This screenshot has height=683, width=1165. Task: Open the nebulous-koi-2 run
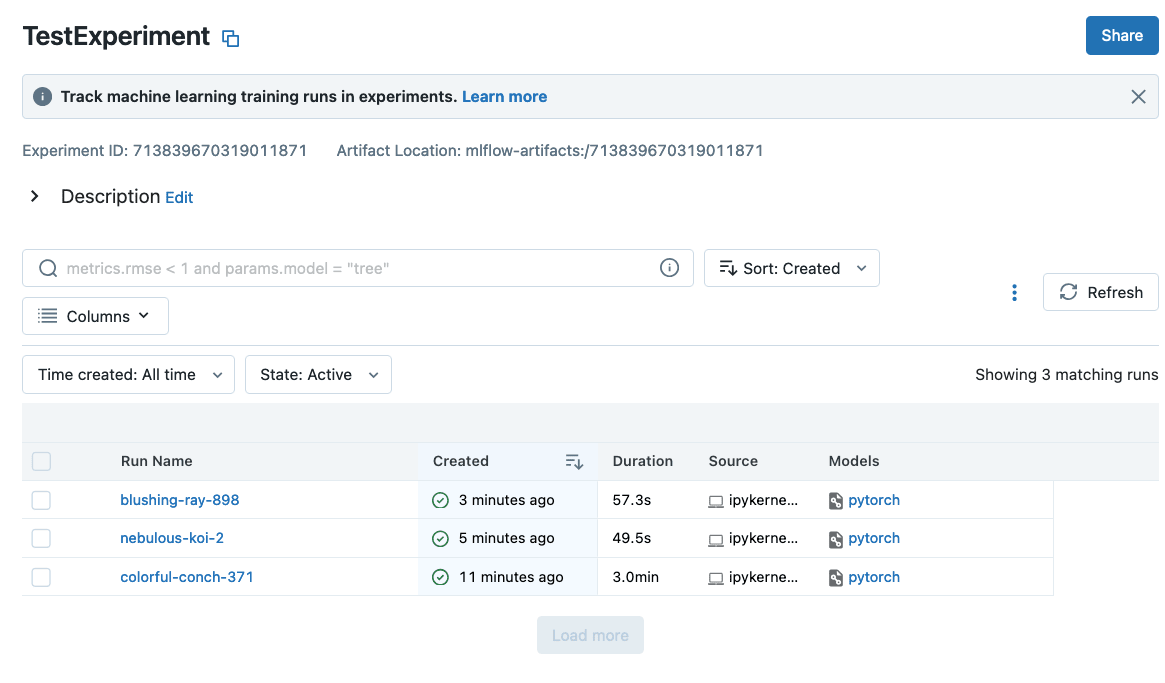[172, 538]
